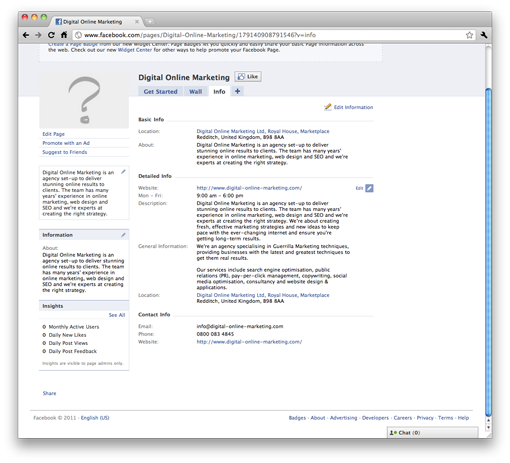
Task: Click the Daily New Likes insight row
Action: click(64, 335)
